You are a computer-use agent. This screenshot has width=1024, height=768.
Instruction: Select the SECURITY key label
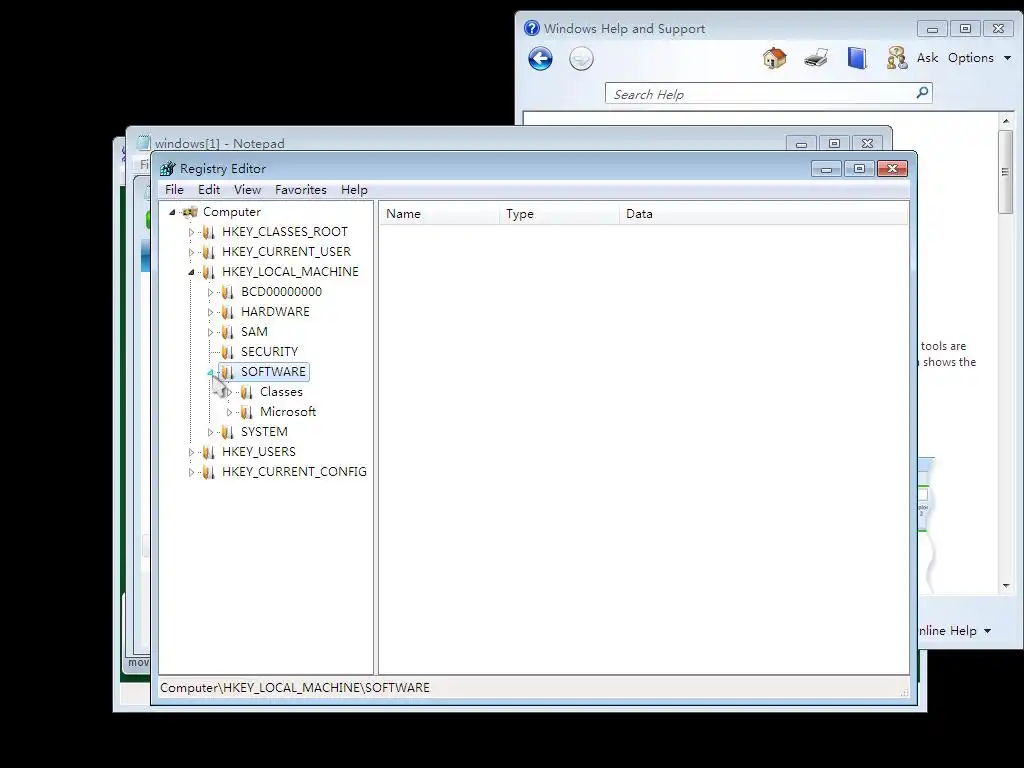tap(269, 352)
